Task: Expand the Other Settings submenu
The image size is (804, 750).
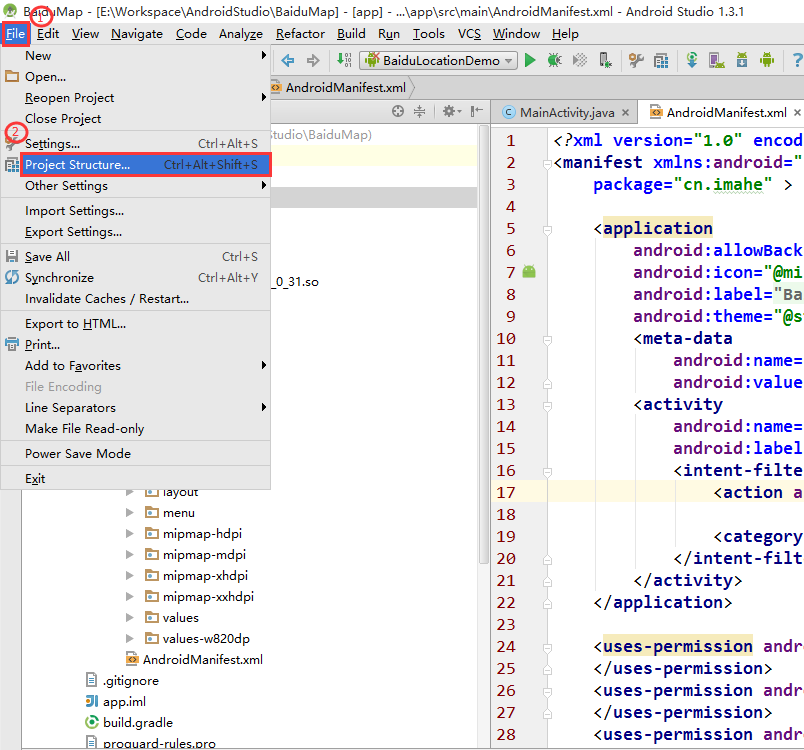Action: pyautogui.click(x=135, y=186)
